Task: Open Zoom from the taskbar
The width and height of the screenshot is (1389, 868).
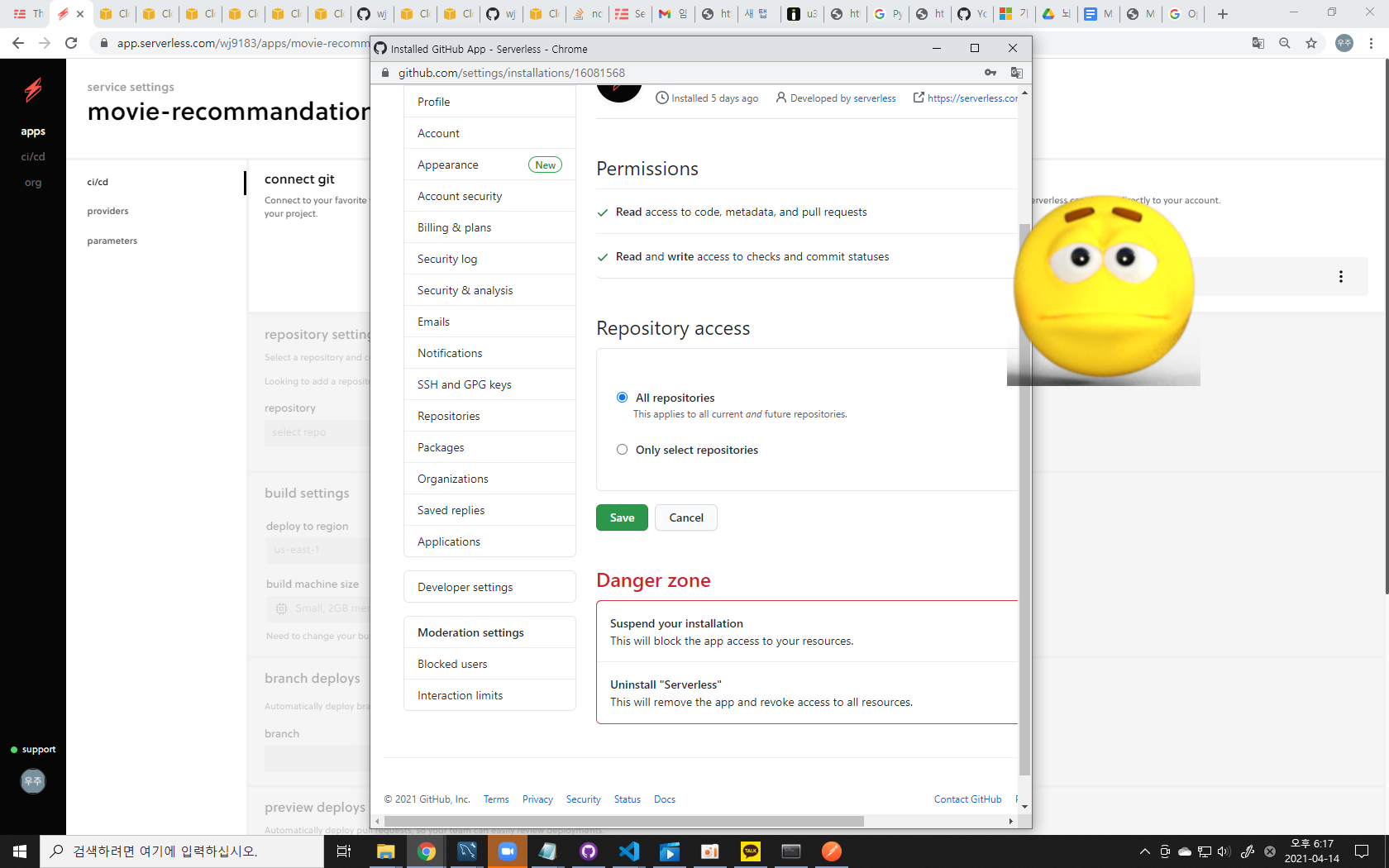Action: (x=507, y=851)
